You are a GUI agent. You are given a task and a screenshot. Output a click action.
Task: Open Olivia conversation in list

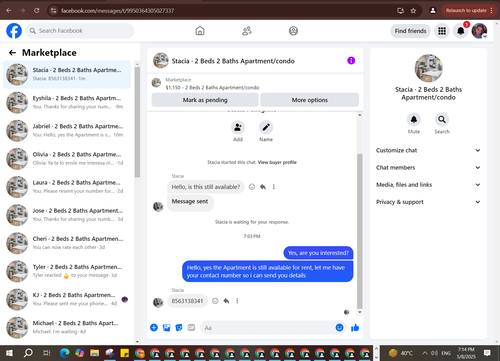click(67, 159)
